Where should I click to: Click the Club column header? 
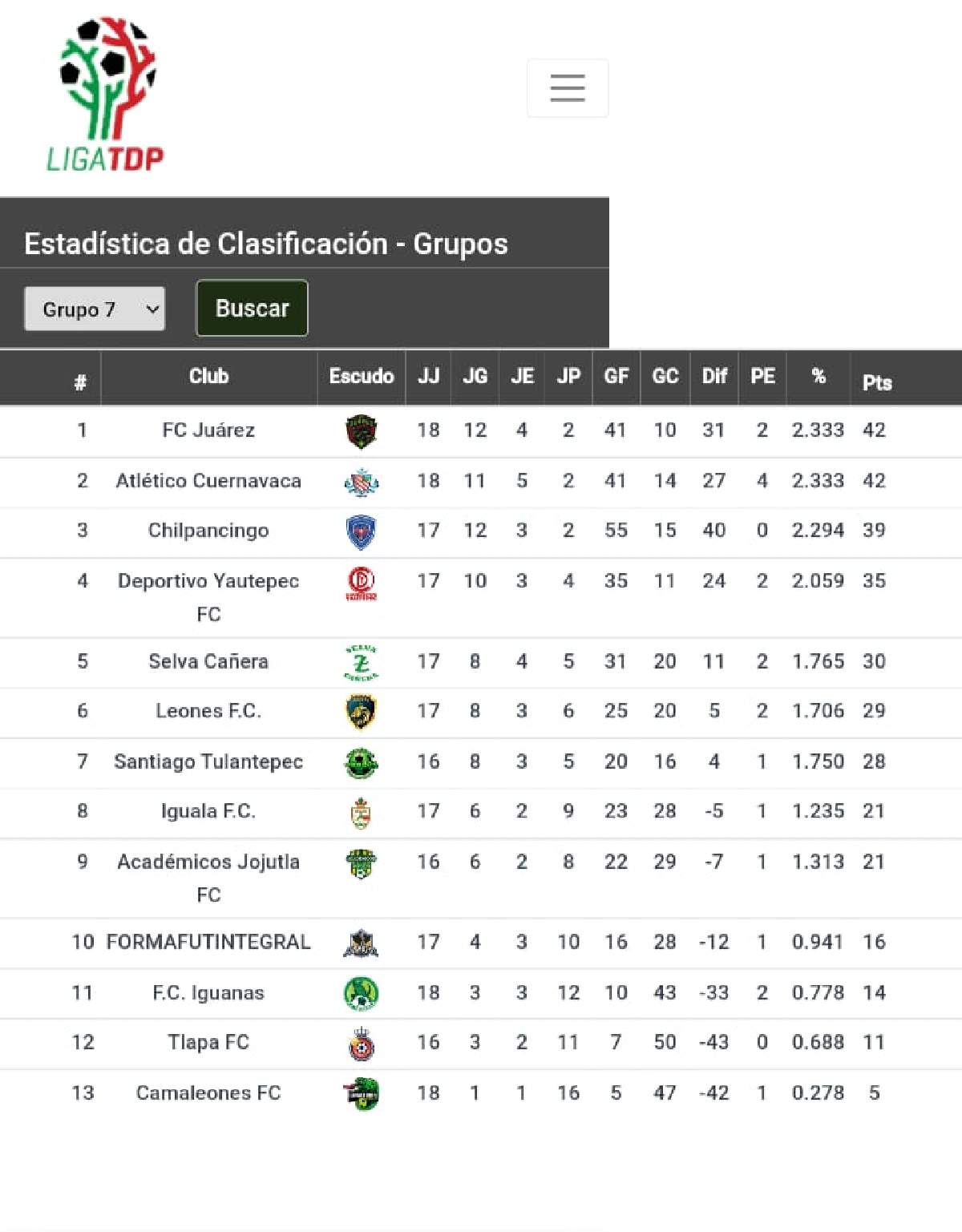[x=208, y=376]
